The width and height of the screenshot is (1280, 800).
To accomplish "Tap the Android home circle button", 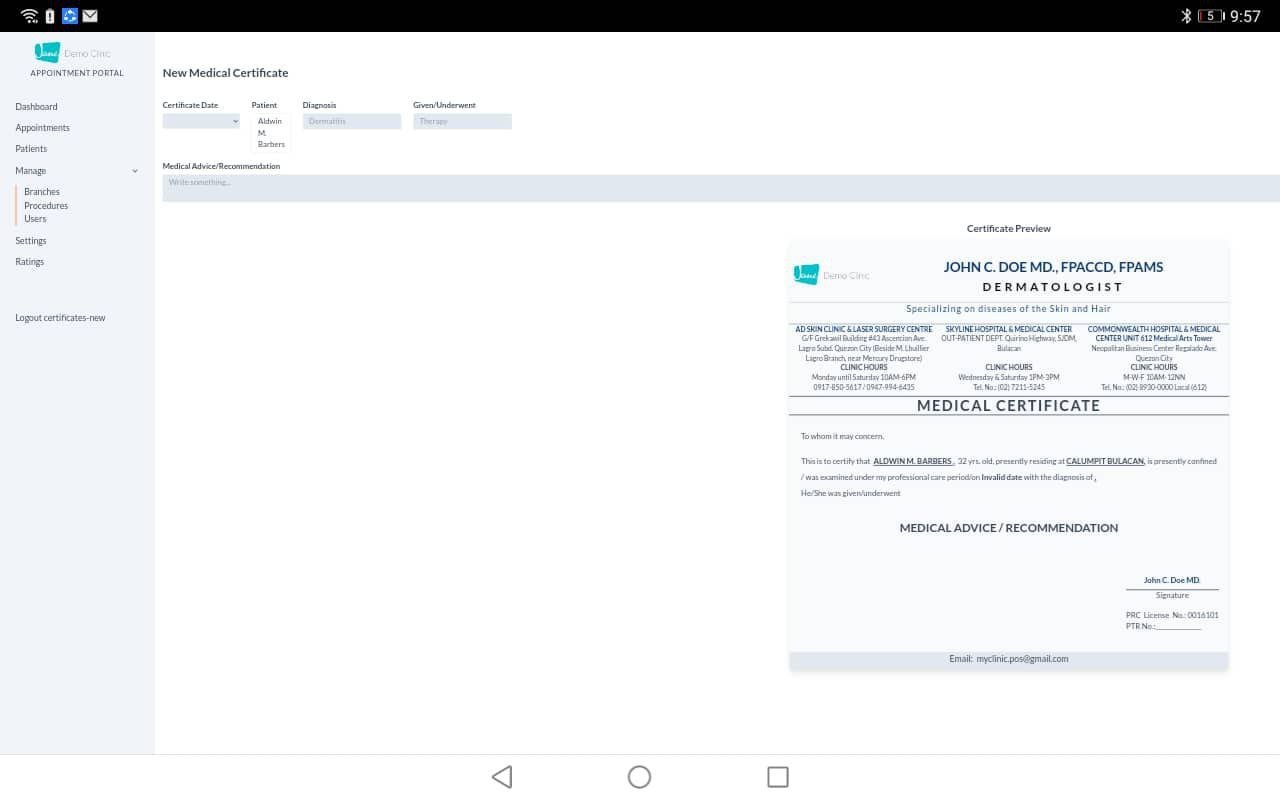I will (639, 777).
